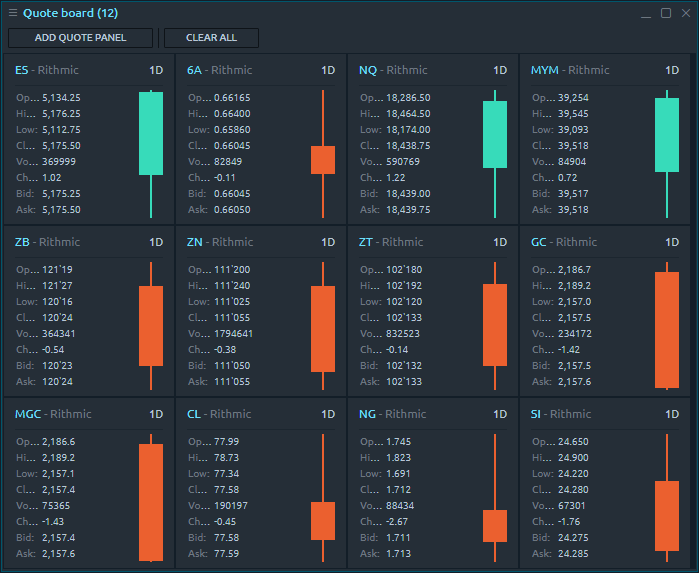Change the 1D timeframe on NQ panel
This screenshot has height=573, width=699.
point(500,70)
